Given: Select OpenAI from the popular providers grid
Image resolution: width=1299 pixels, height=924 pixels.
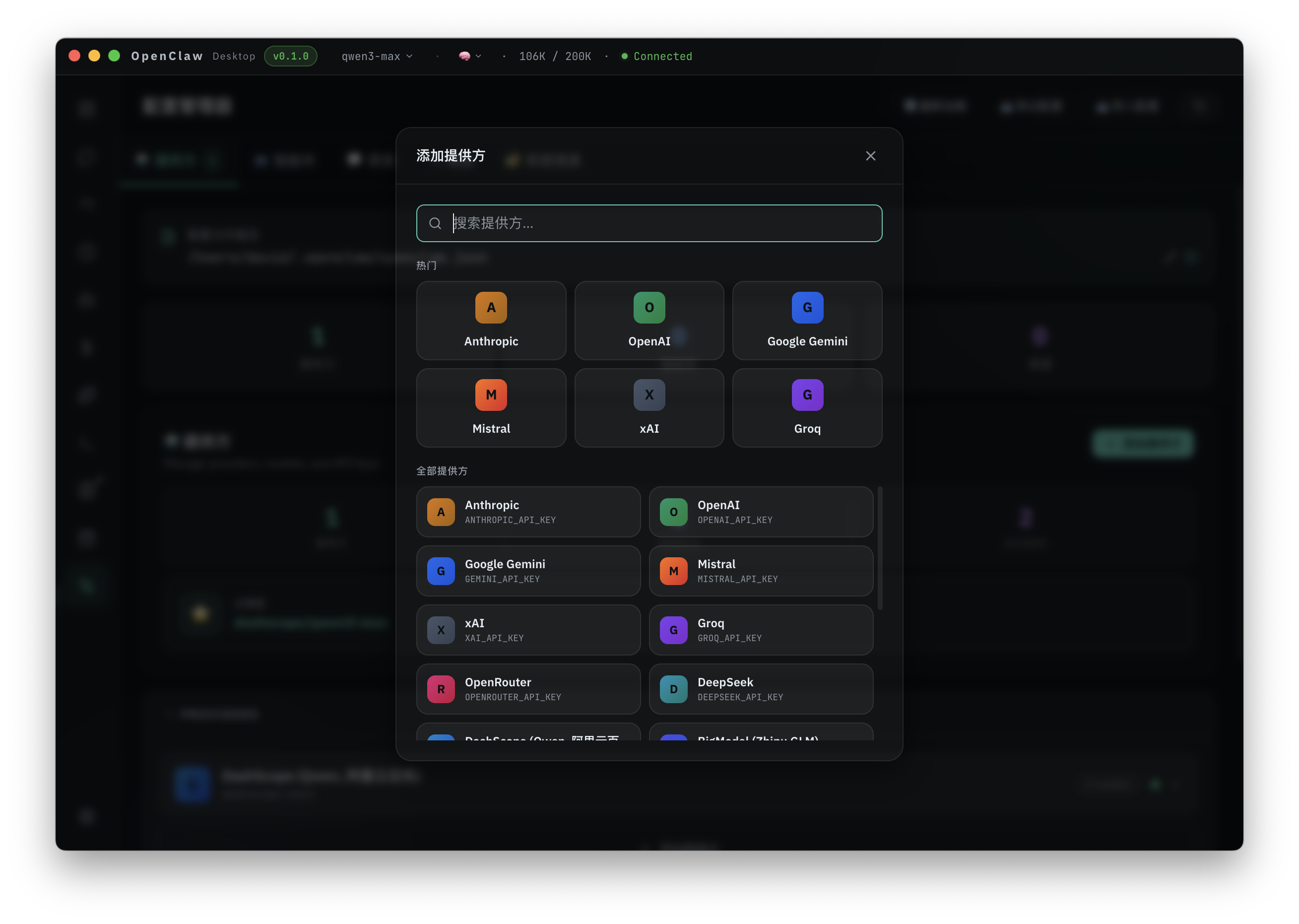Looking at the screenshot, I should click(x=649, y=321).
